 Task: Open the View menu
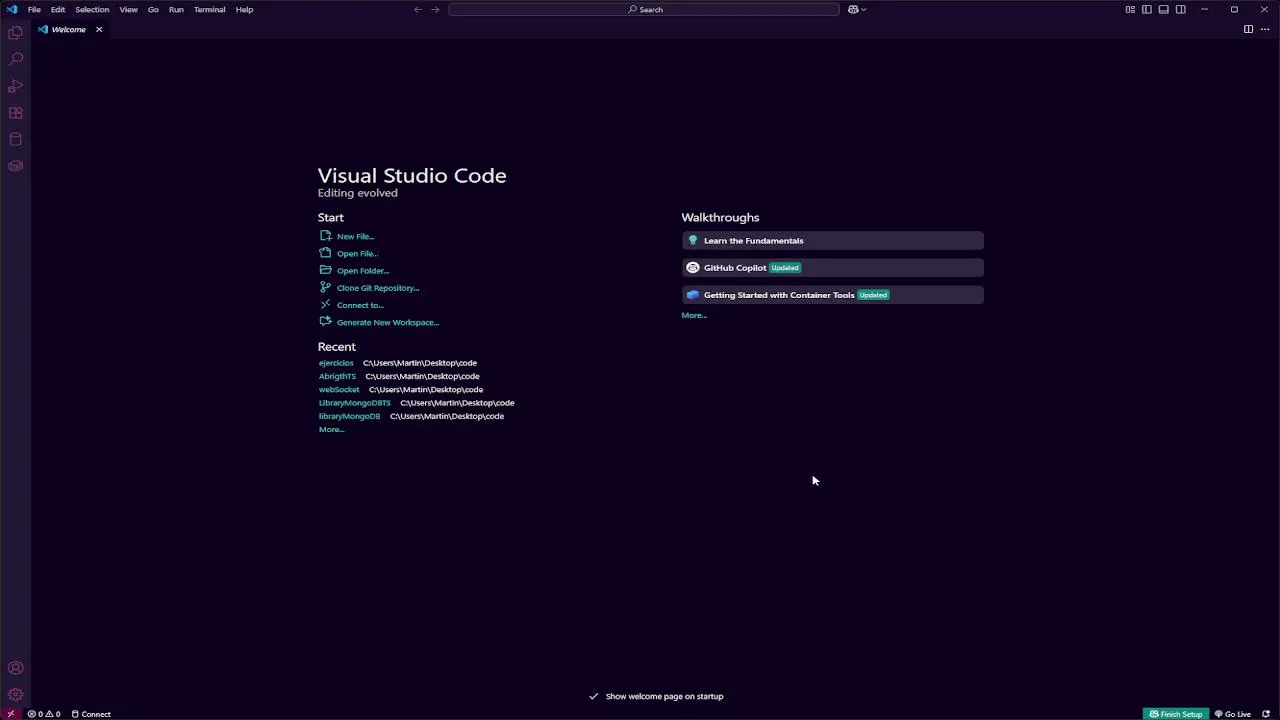[128, 9]
